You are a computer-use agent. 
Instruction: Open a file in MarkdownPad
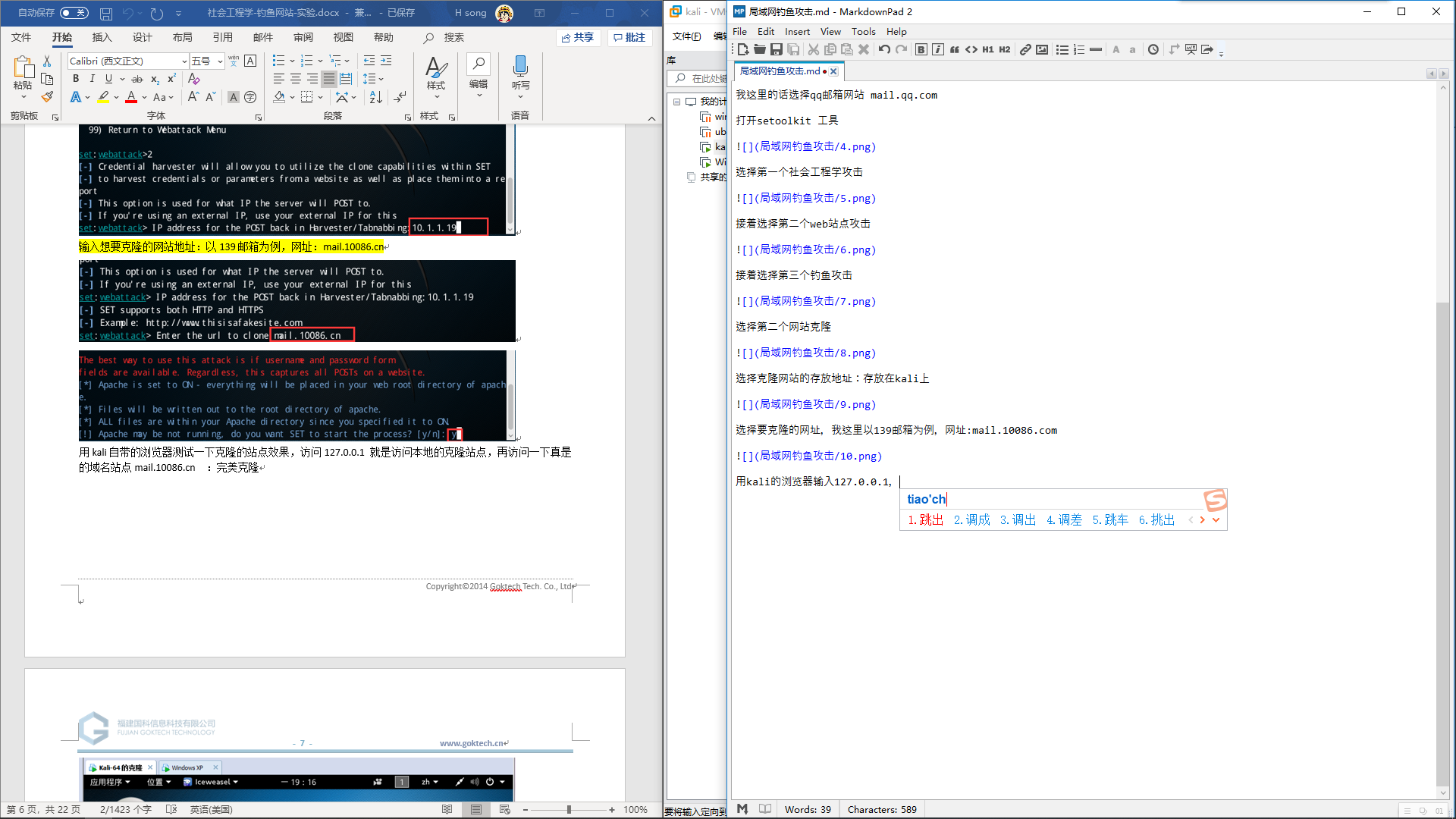tap(760, 49)
